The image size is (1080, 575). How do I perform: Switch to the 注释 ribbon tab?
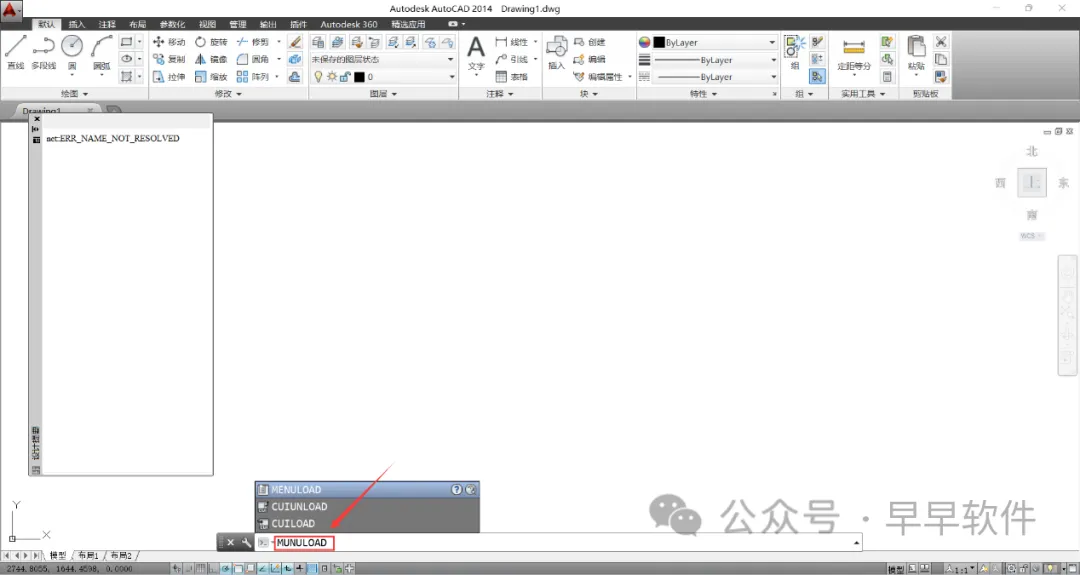tap(107, 24)
